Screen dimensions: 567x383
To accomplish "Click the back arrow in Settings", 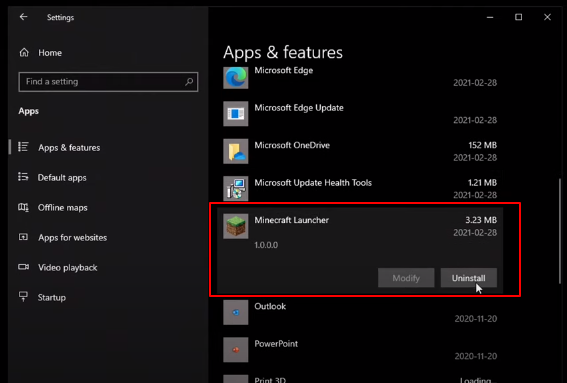I will point(24,17).
